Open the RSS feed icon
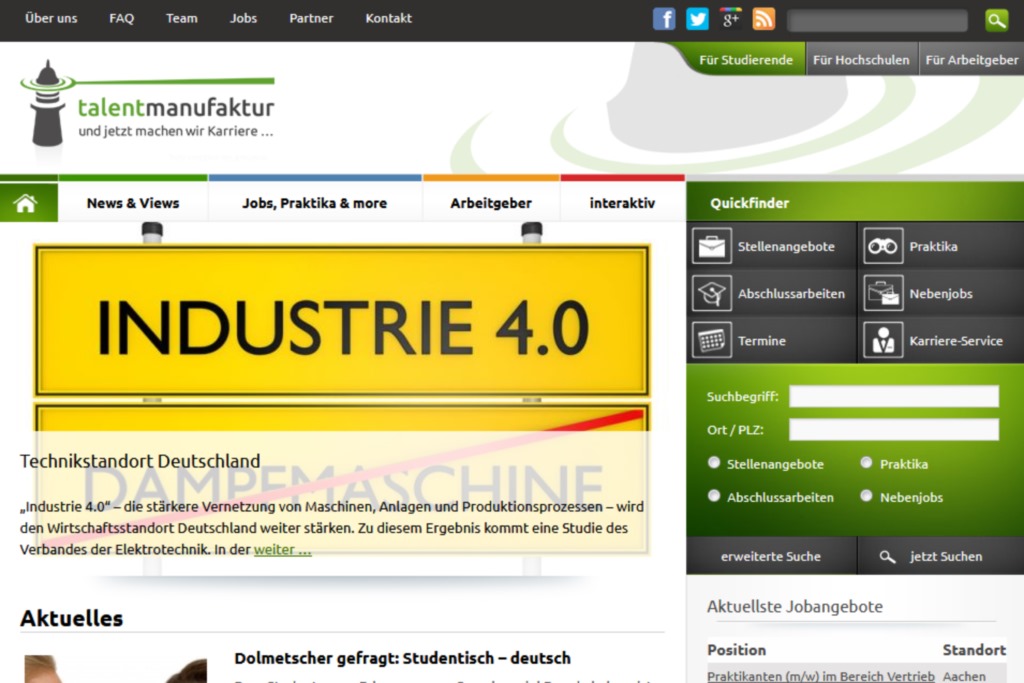Viewport: 1024px width, 683px height. pos(763,19)
